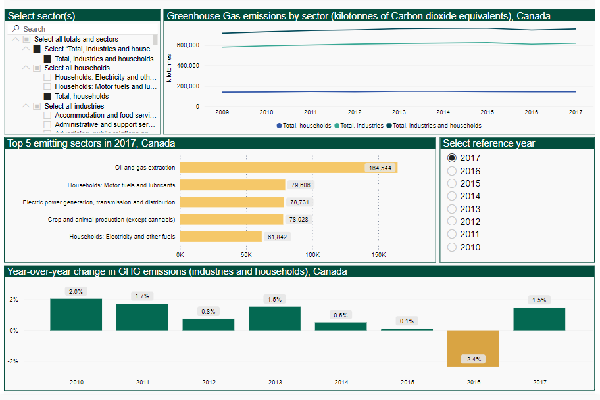Toggle the Total, households checkbox

[x=47, y=96]
